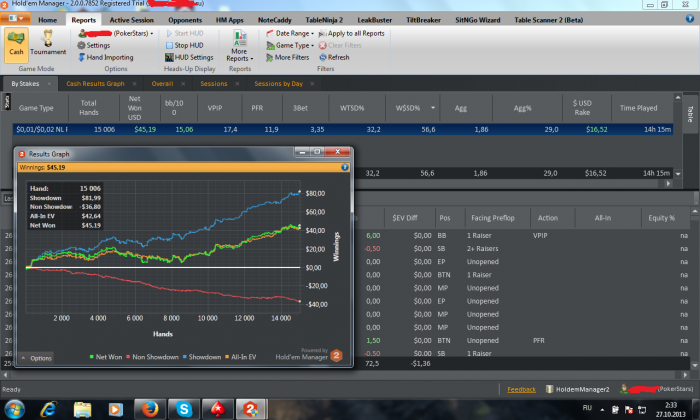Switch to Cash Results Graph report tab
700x420 pixels.
95,83
